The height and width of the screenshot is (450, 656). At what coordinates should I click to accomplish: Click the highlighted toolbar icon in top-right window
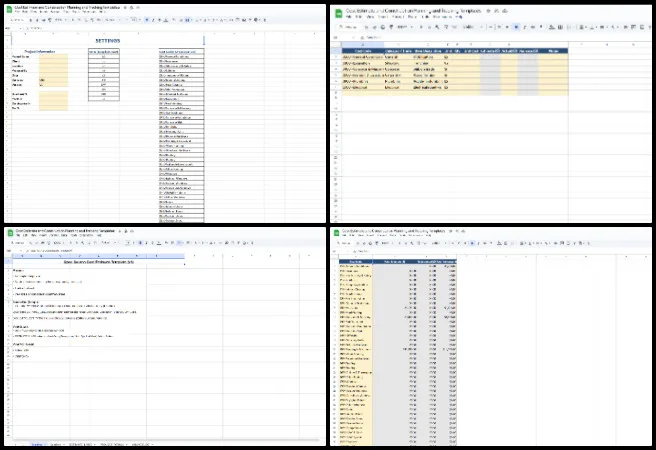coord(517,27)
